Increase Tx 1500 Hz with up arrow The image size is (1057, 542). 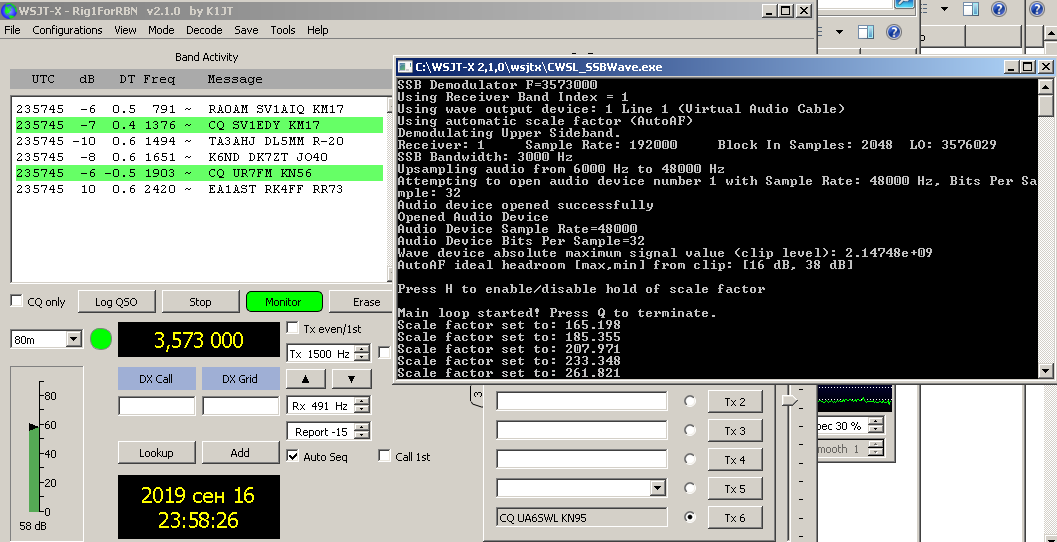[x=362, y=349]
